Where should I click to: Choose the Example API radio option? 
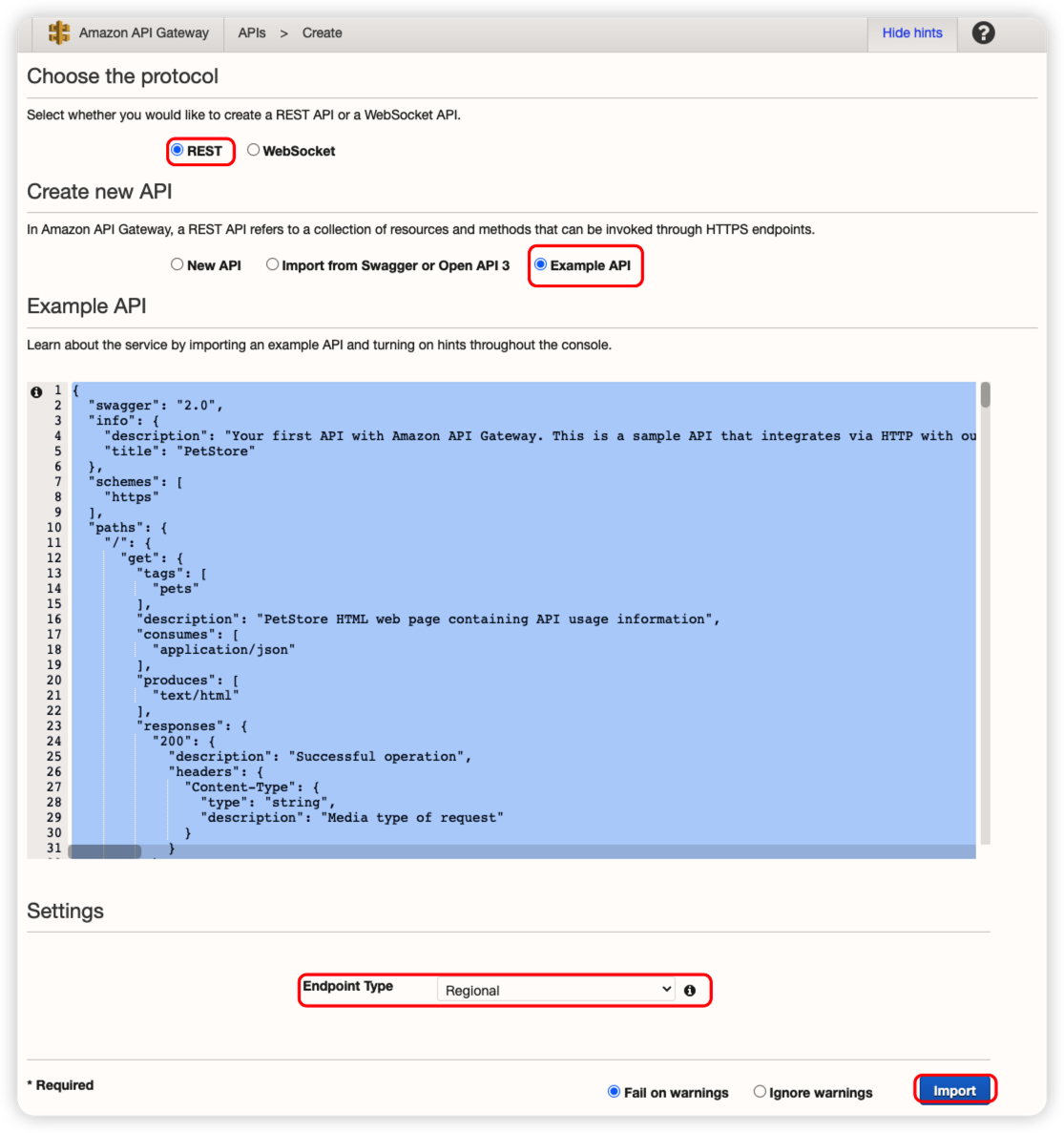click(x=541, y=264)
